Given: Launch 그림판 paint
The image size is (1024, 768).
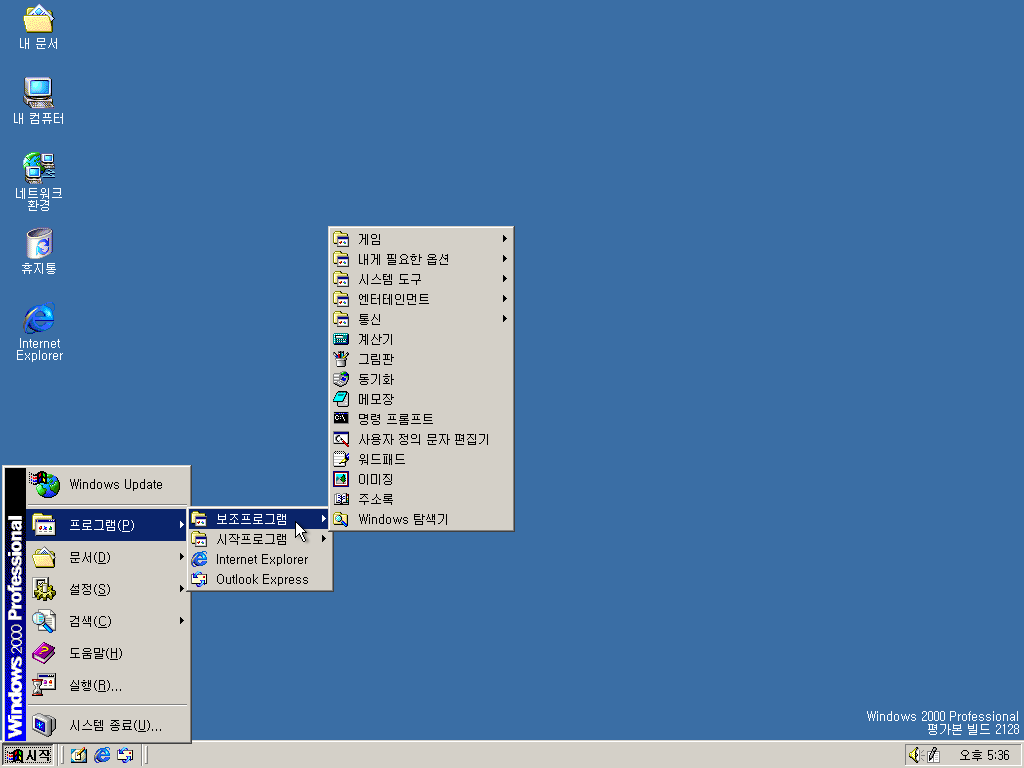Looking at the screenshot, I should point(421,359).
